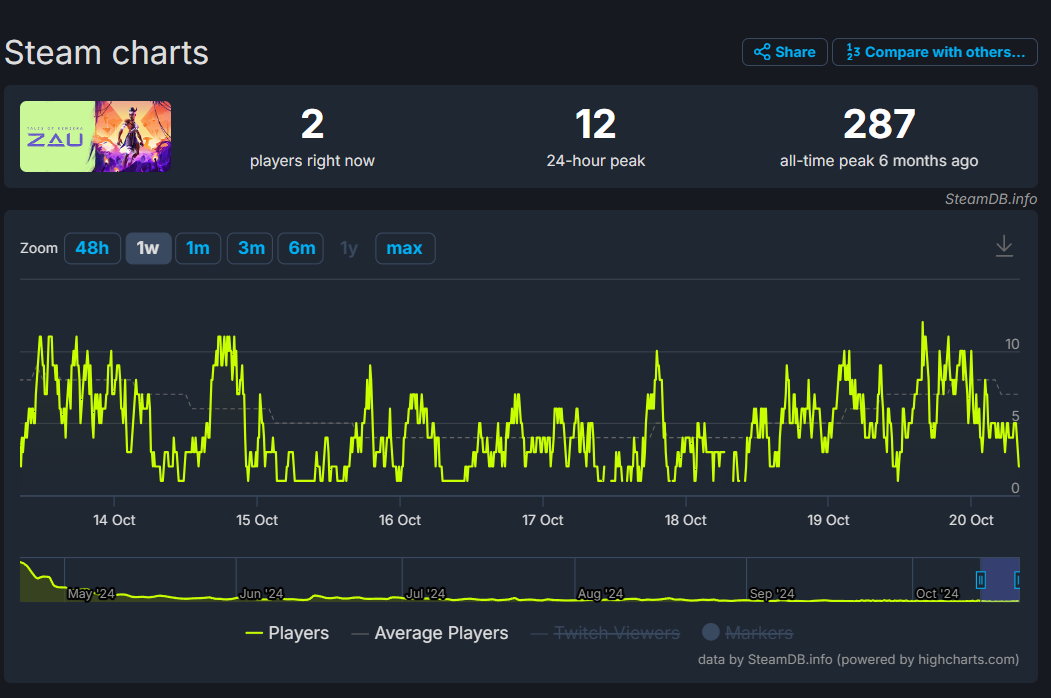
Task: Show the max time range
Action: click(404, 248)
